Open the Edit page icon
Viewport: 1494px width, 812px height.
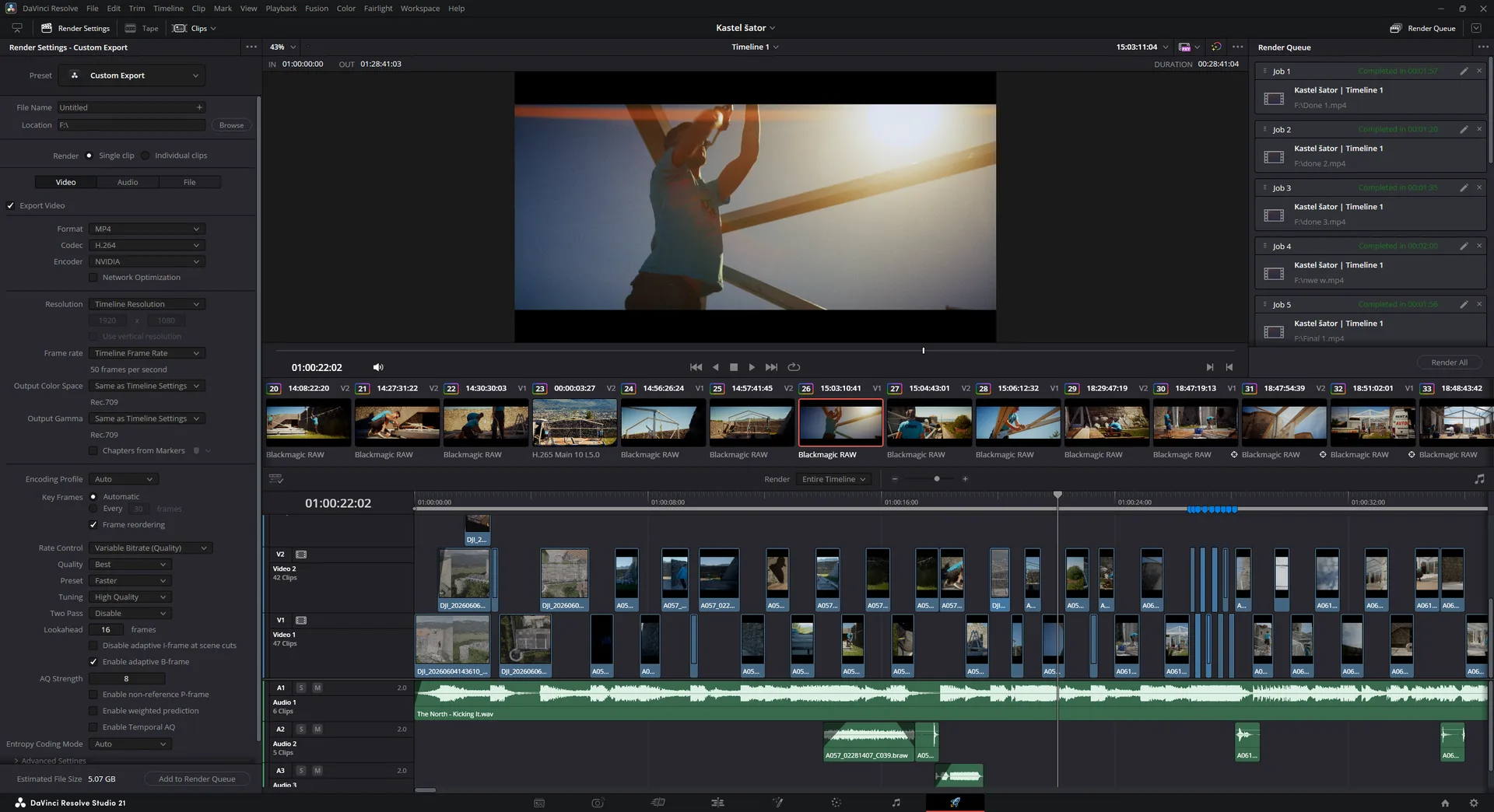658,803
